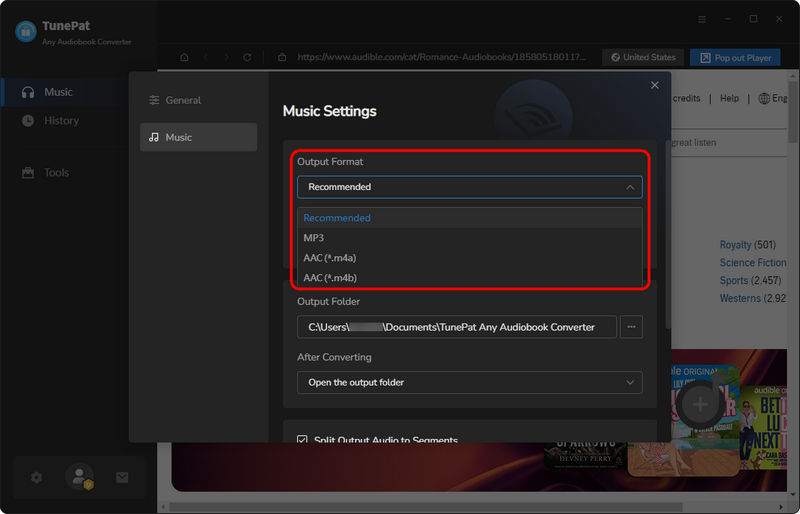Choose AAC (*.m4b) output format
This screenshot has height=514, width=800.
pos(469,278)
